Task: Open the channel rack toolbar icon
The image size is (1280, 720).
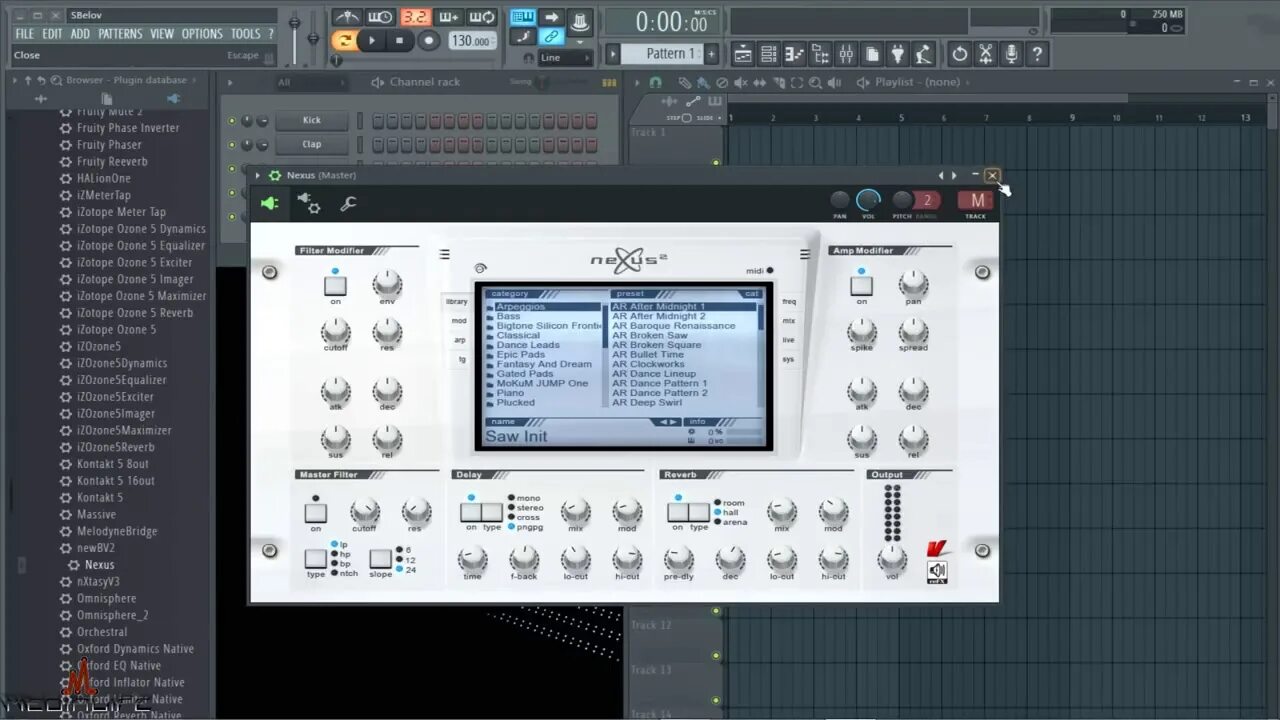Action: click(768, 54)
